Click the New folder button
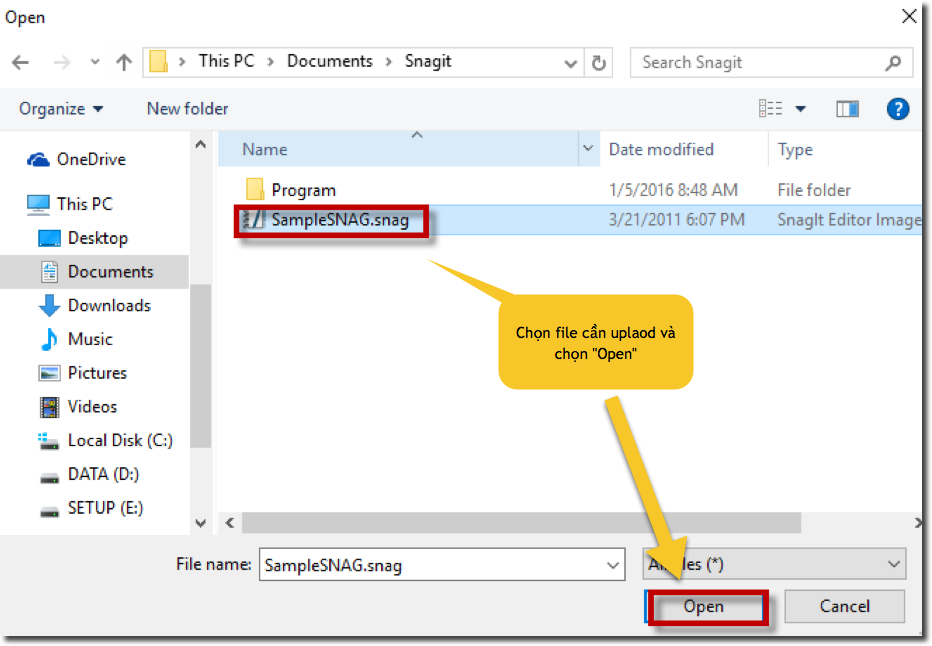932x646 pixels. [187, 109]
